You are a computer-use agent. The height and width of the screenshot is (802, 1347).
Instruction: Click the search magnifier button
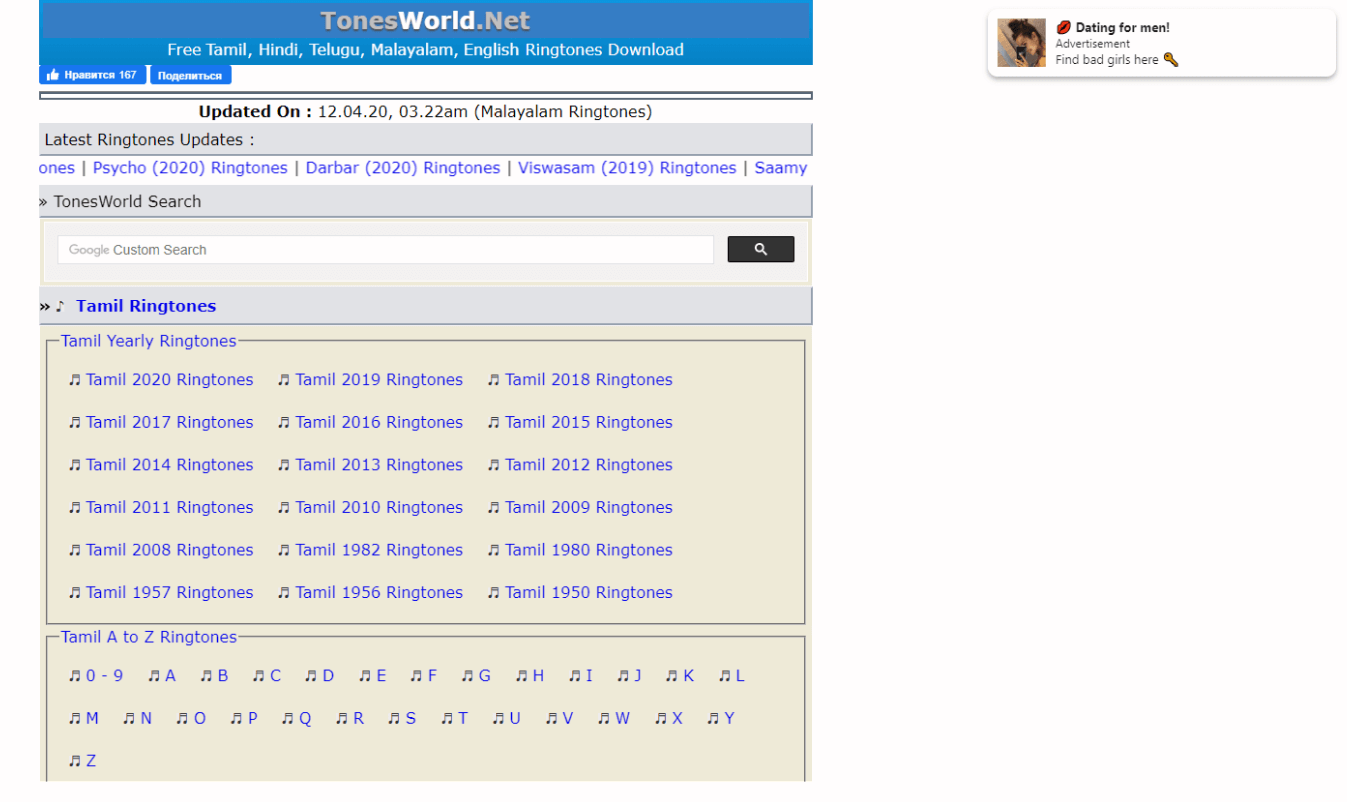pyautogui.click(x=760, y=249)
